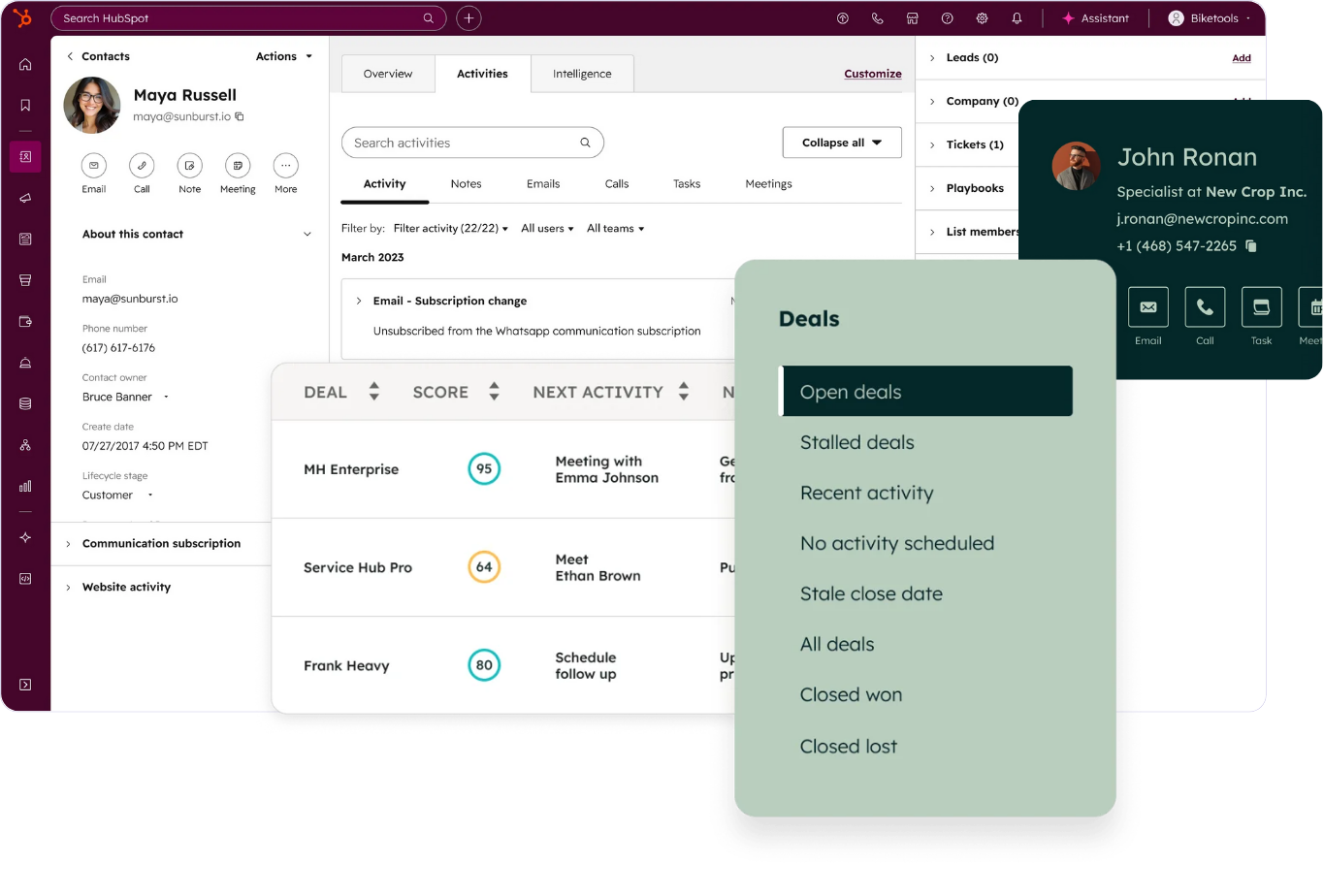Open the Call icon under Maya Russell's name
Screen dimensions: 1324x896
(142, 166)
